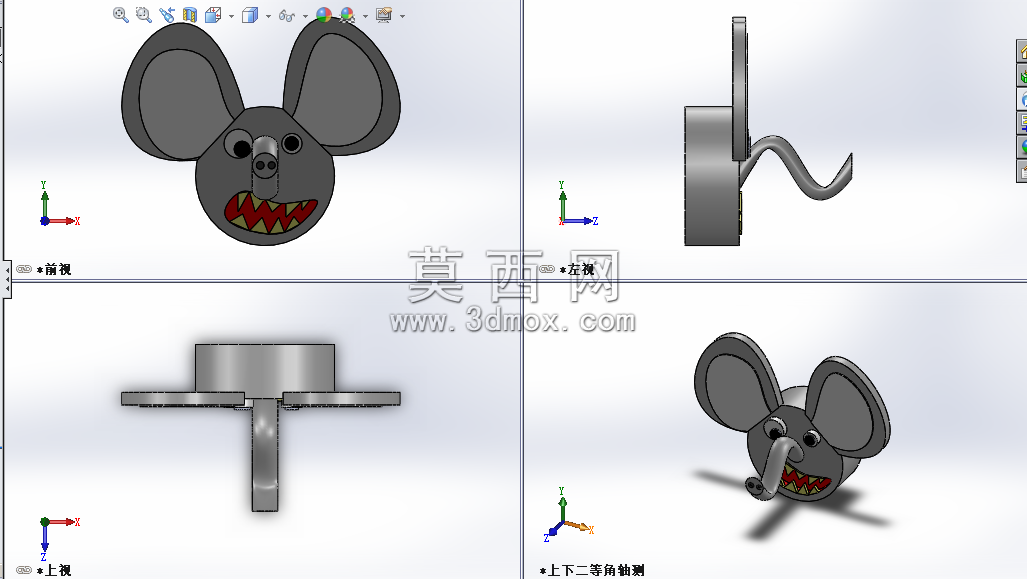The height and width of the screenshot is (579, 1027).
Task: Open the Custom Properties clipboard tab
Action: point(1022,171)
